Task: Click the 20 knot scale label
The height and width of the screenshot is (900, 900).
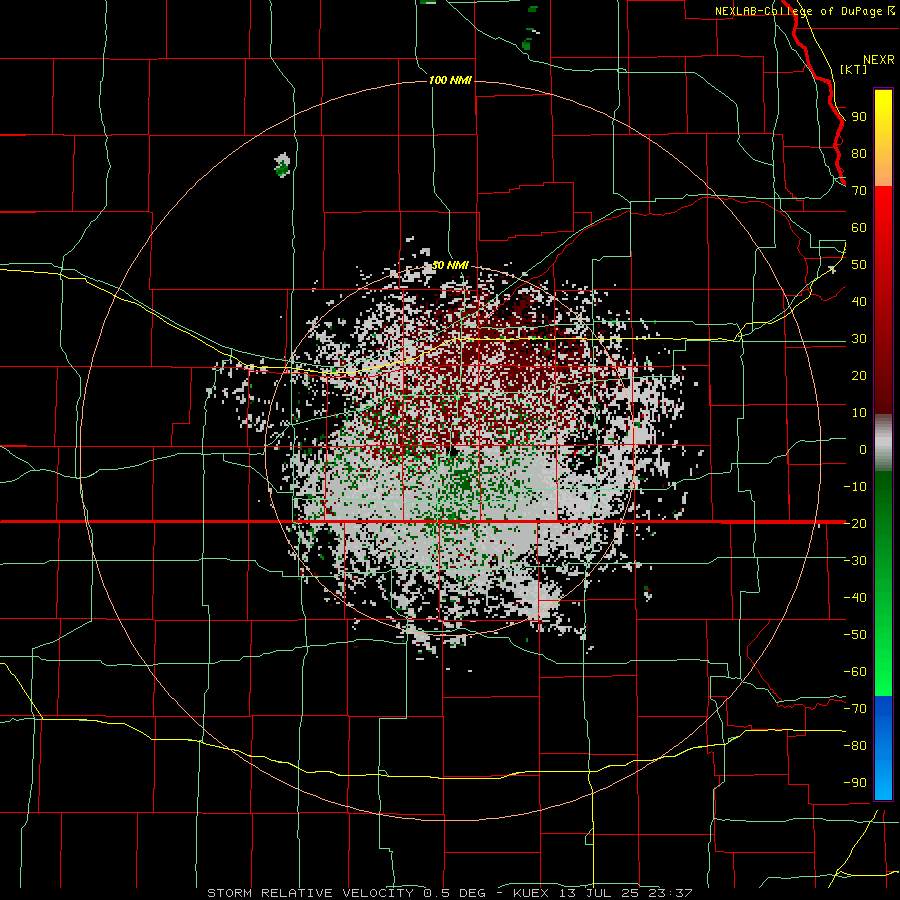Action: coord(859,376)
